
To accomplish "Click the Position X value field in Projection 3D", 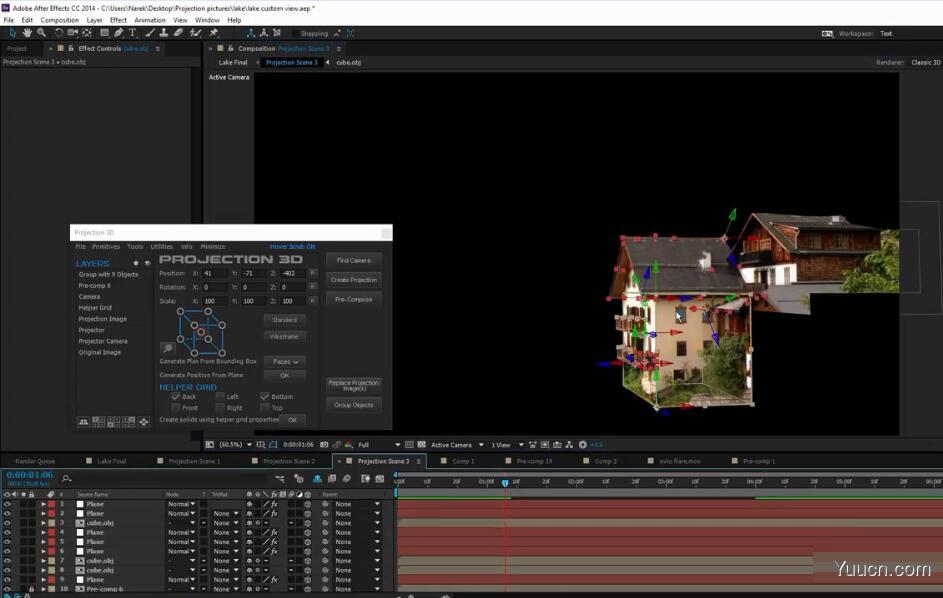I will pyautogui.click(x=214, y=273).
